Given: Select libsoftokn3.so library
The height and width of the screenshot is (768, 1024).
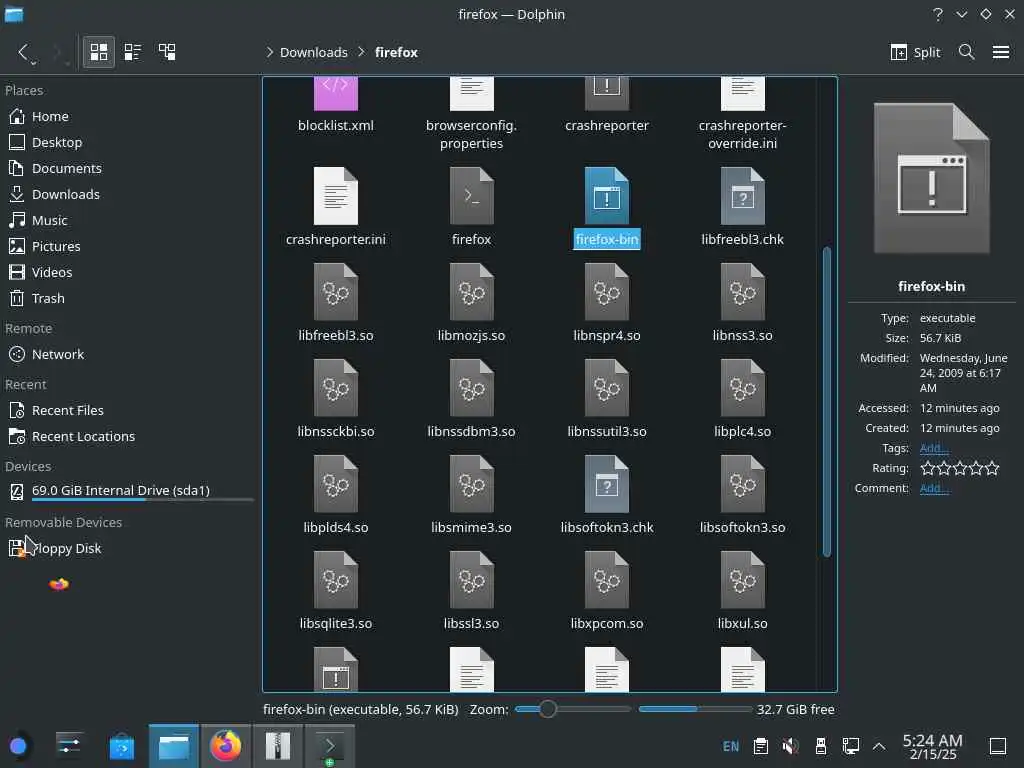Looking at the screenshot, I should tap(743, 496).
